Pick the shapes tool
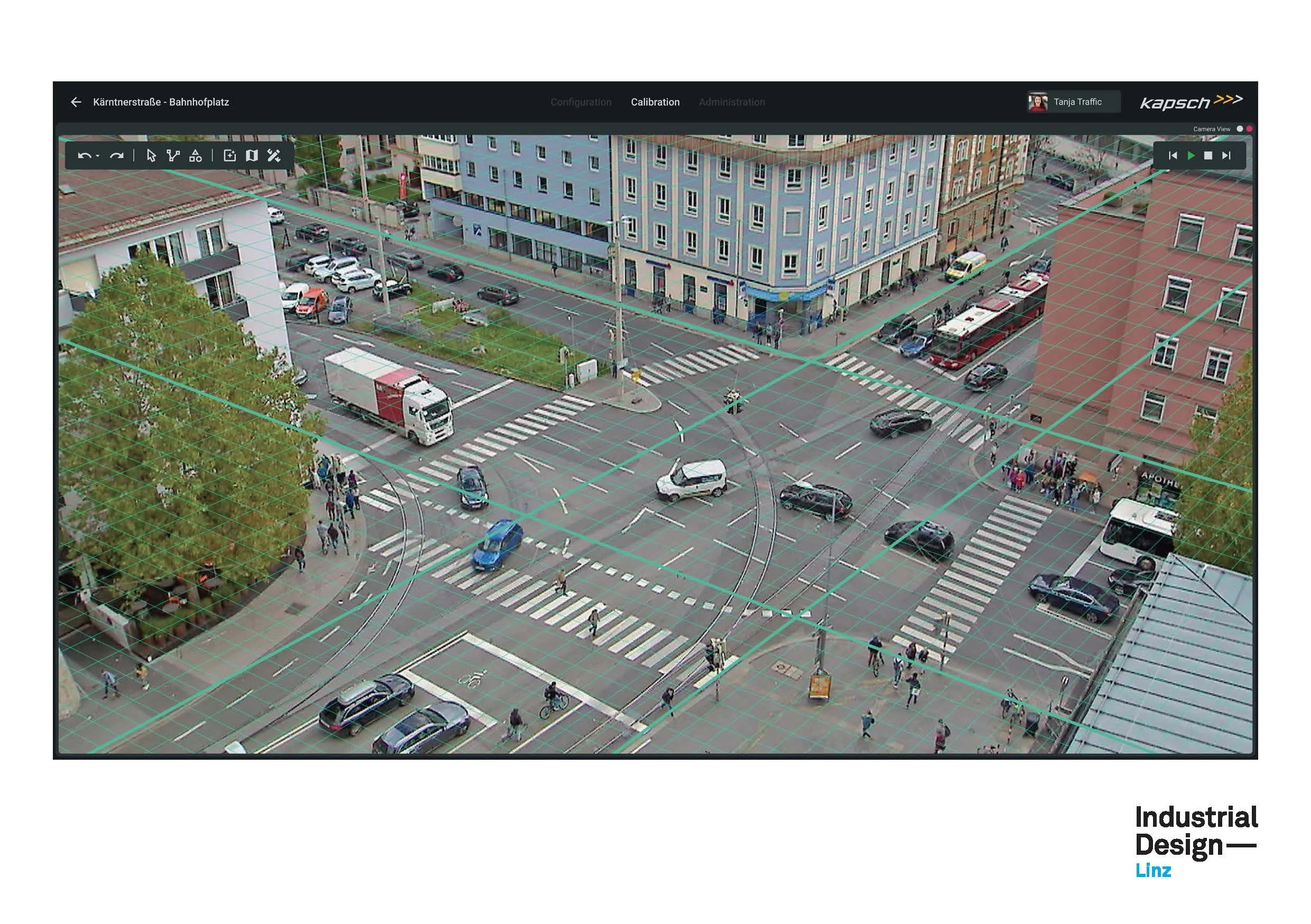Viewport: 1311px width, 924px height. (x=196, y=156)
